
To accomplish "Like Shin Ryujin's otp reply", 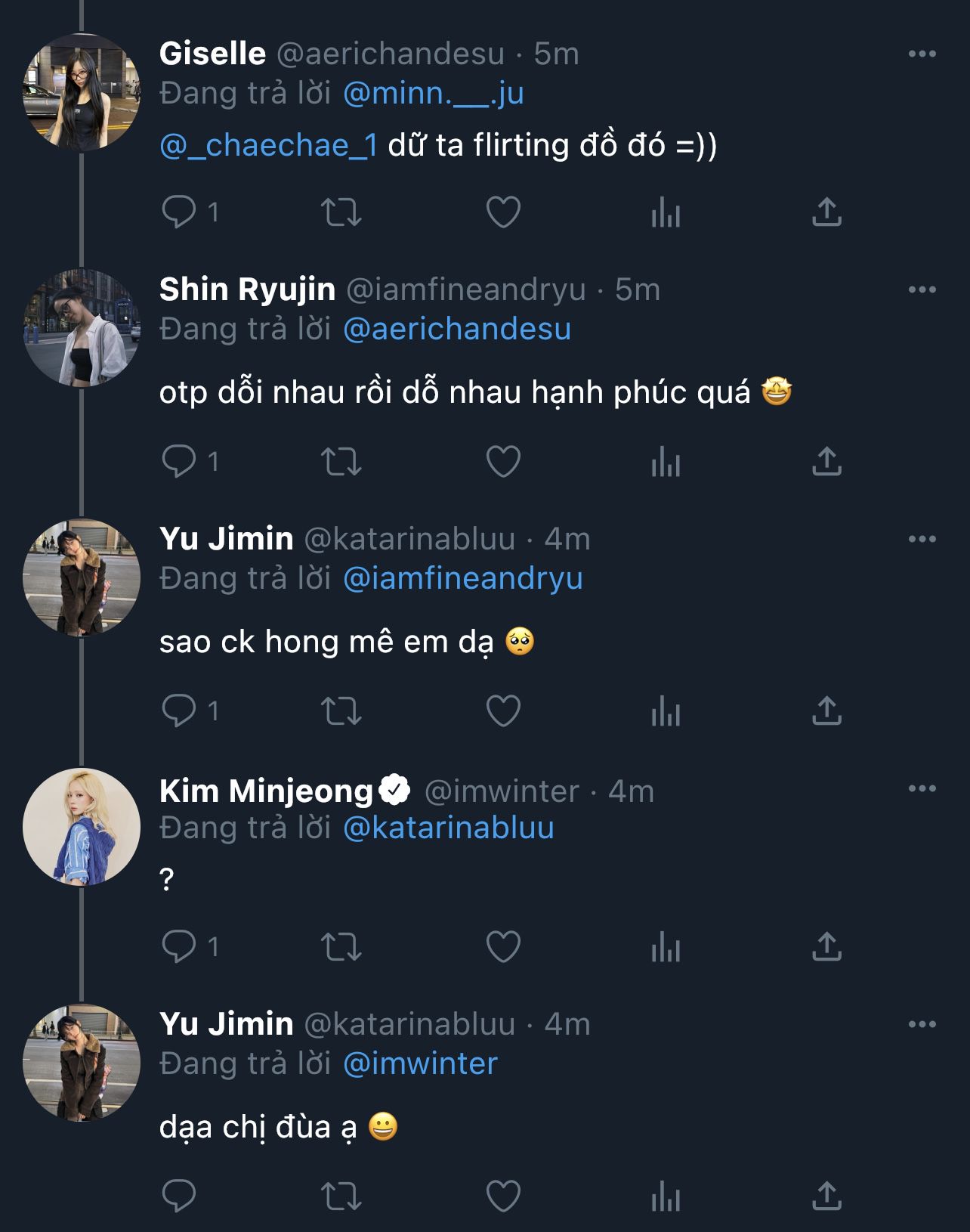I will click(x=503, y=461).
